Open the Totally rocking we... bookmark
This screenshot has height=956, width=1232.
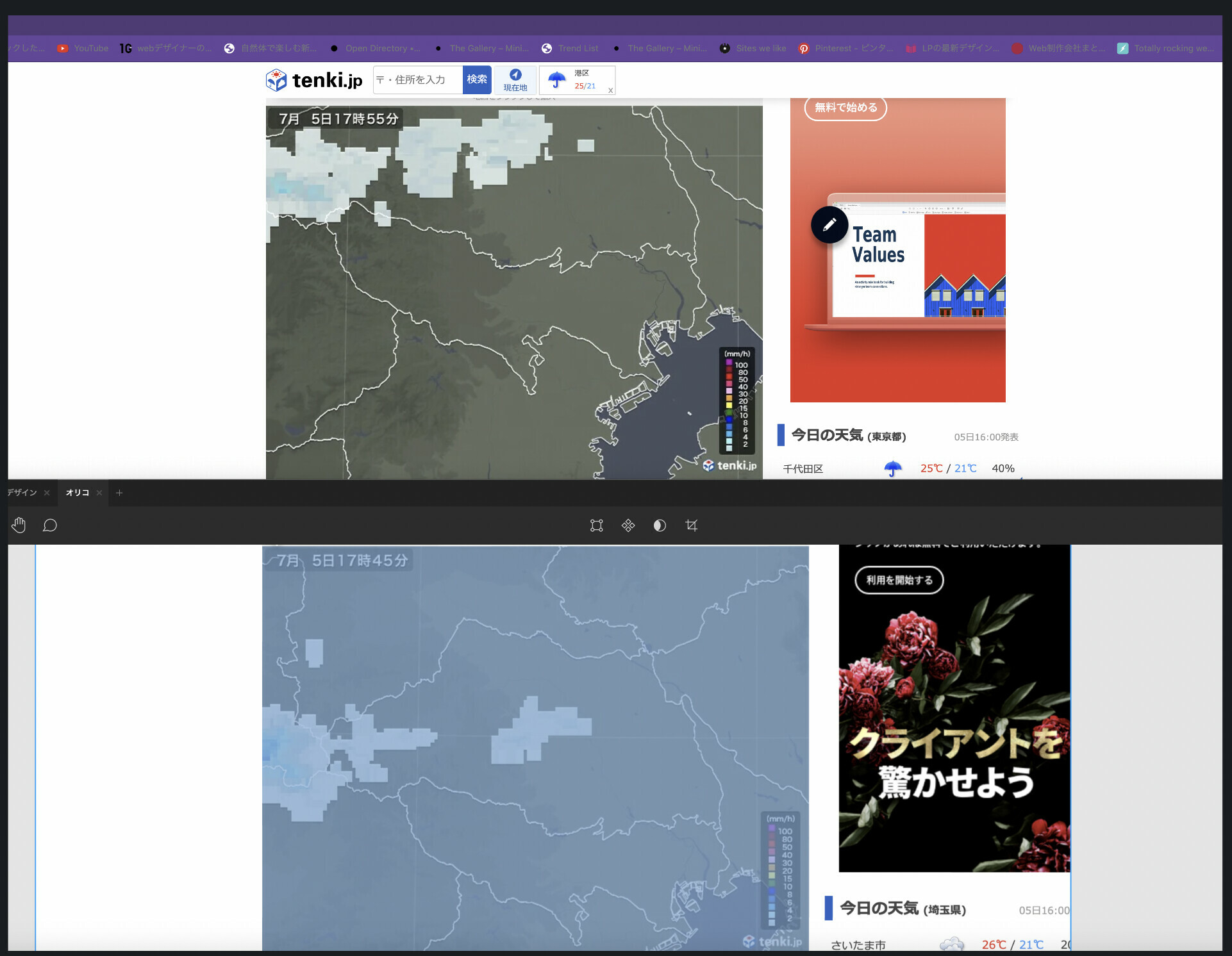1165,48
